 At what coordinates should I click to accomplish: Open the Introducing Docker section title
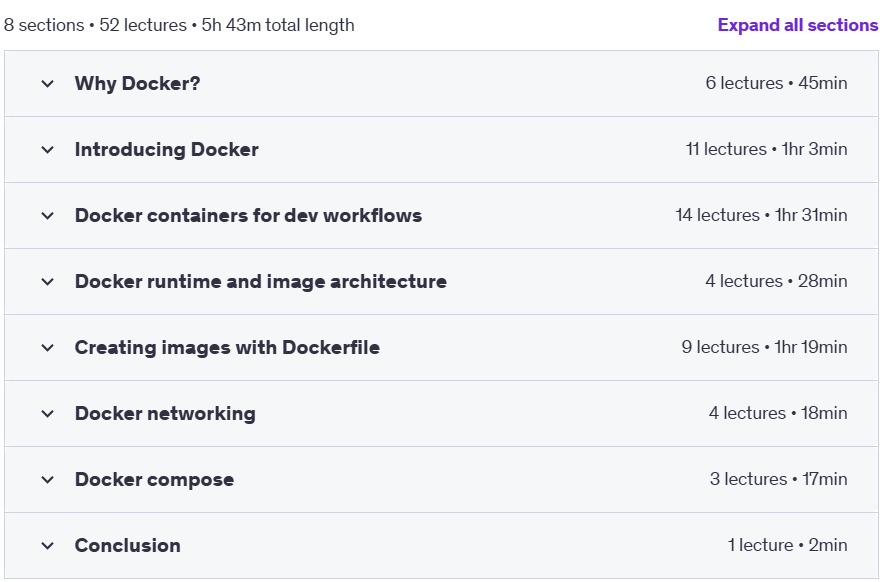pos(167,149)
